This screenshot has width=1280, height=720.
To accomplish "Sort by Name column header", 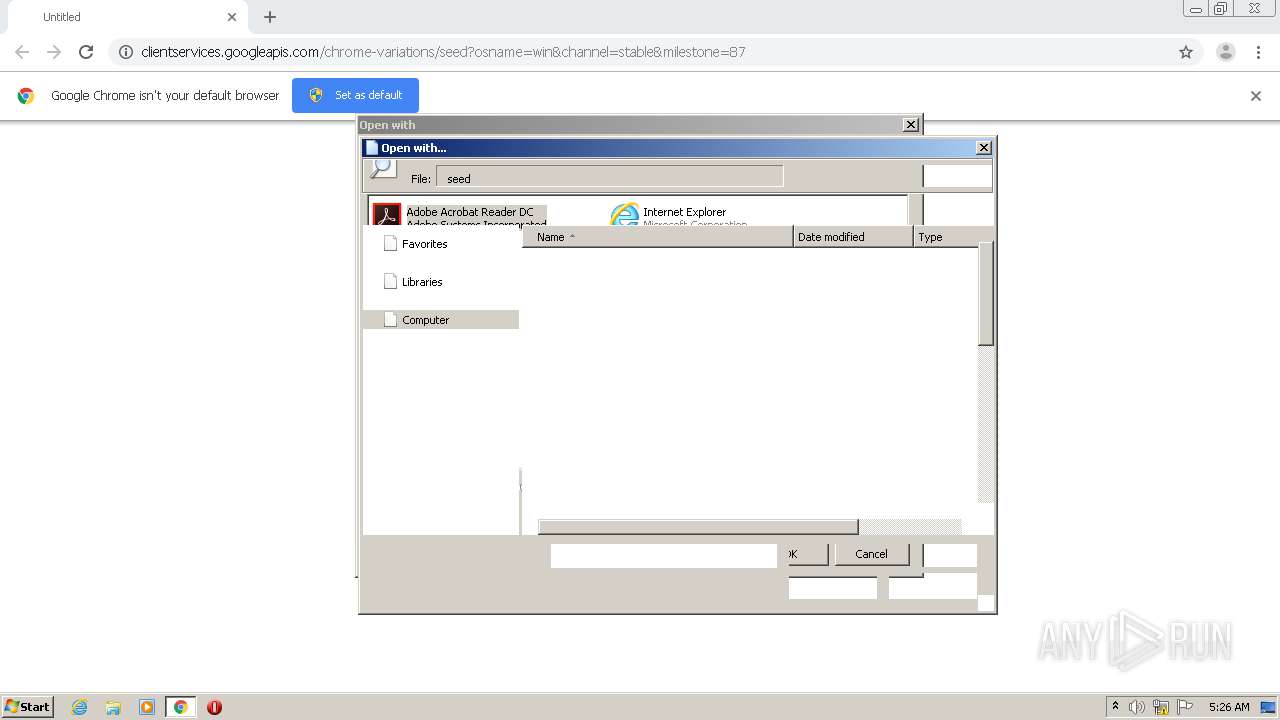I will [x=658, y=237].
